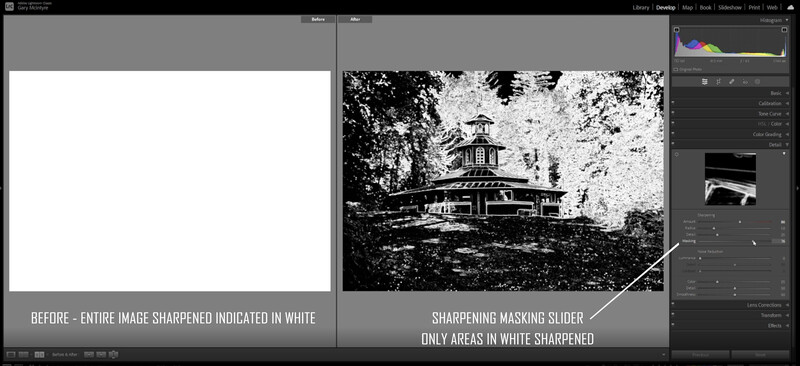800x366 pixels.
Task: Switch to the Library module
Action: (x=641, y=8)
